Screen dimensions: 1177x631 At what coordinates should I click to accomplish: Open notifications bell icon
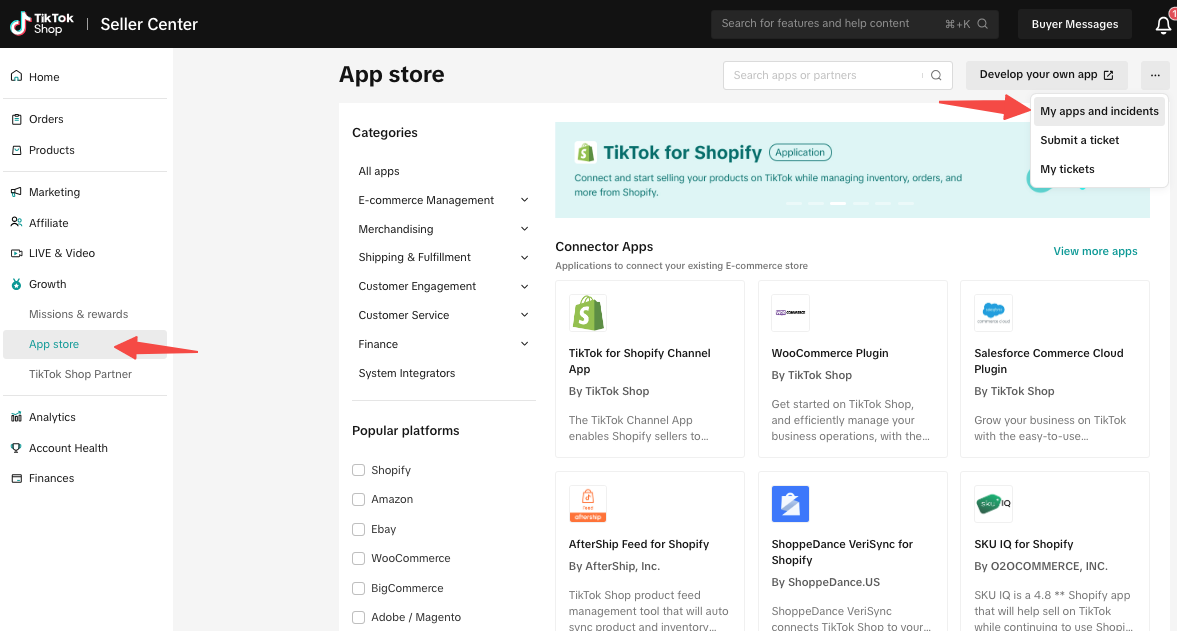[x=1163, y=25]
